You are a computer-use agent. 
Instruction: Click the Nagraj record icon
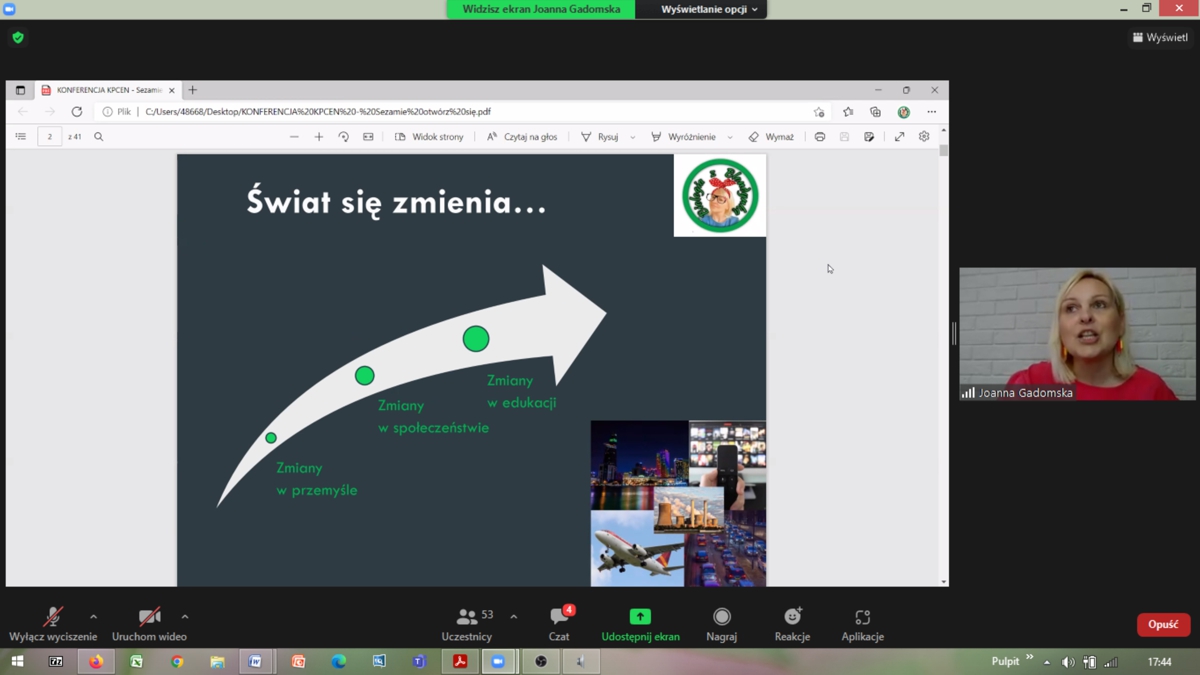coord(721,617)
